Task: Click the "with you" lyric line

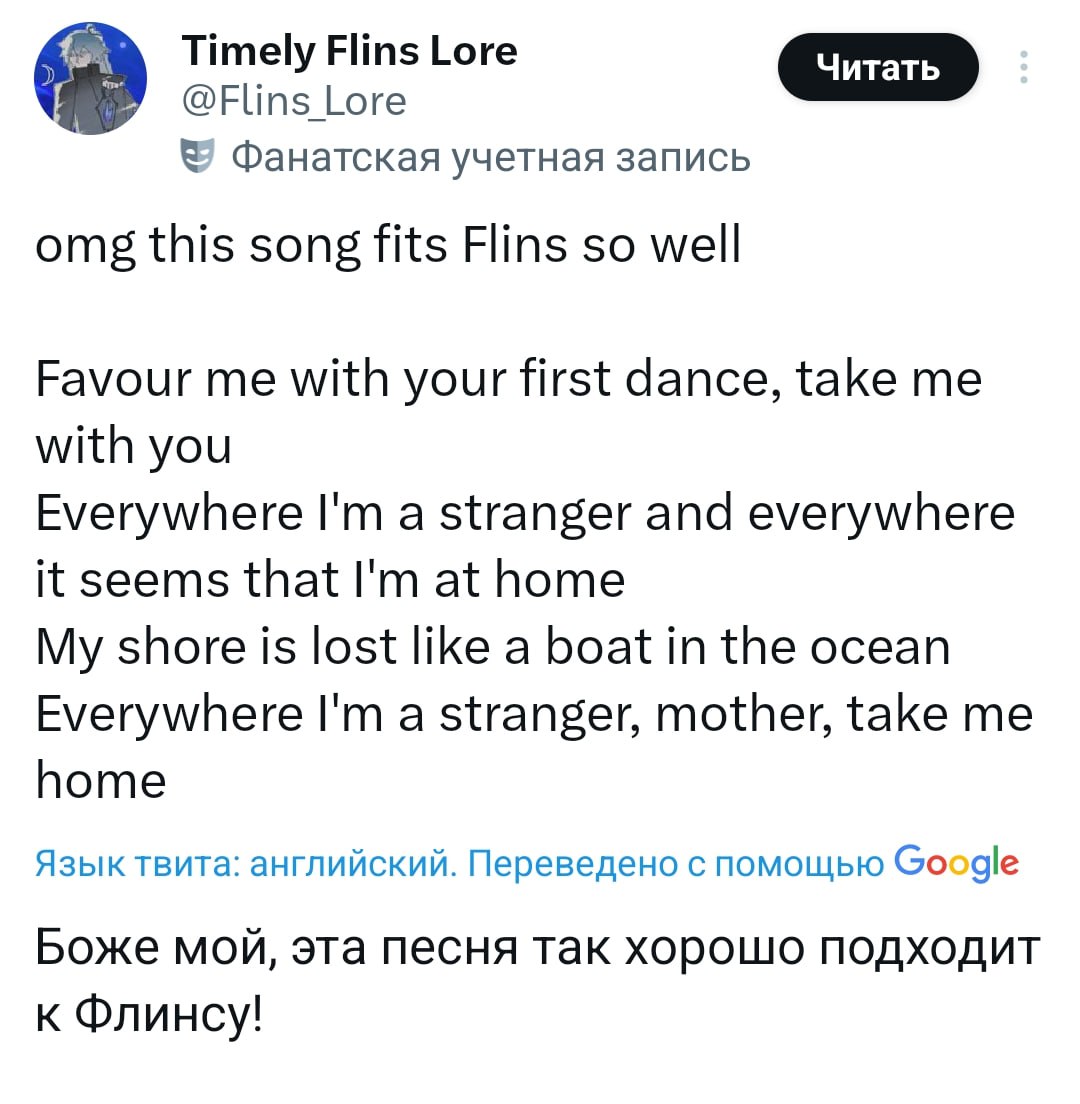Action: tap(133, 446)
